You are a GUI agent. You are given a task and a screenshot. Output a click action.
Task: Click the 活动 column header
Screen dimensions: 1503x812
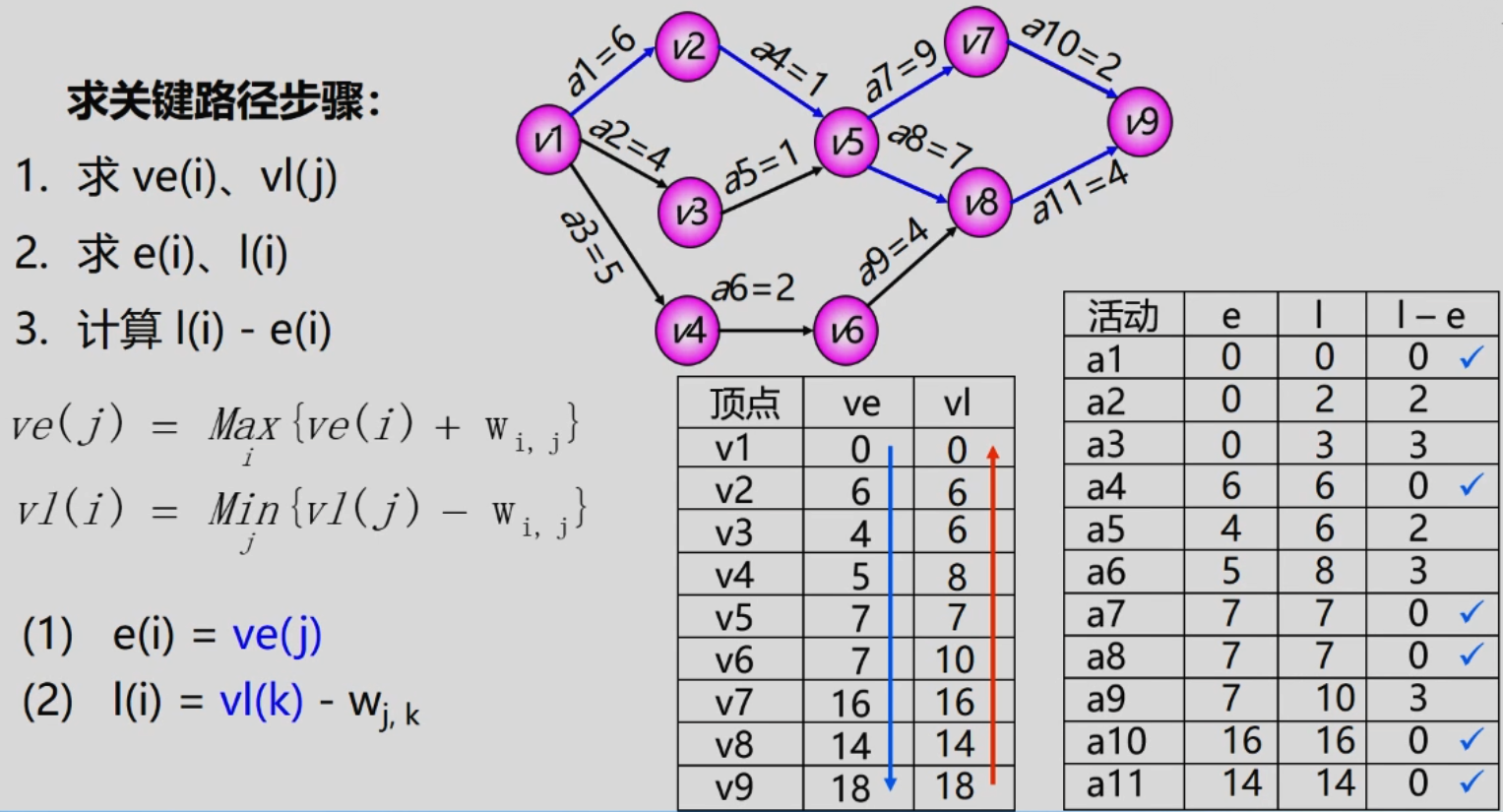(1123, 316)
